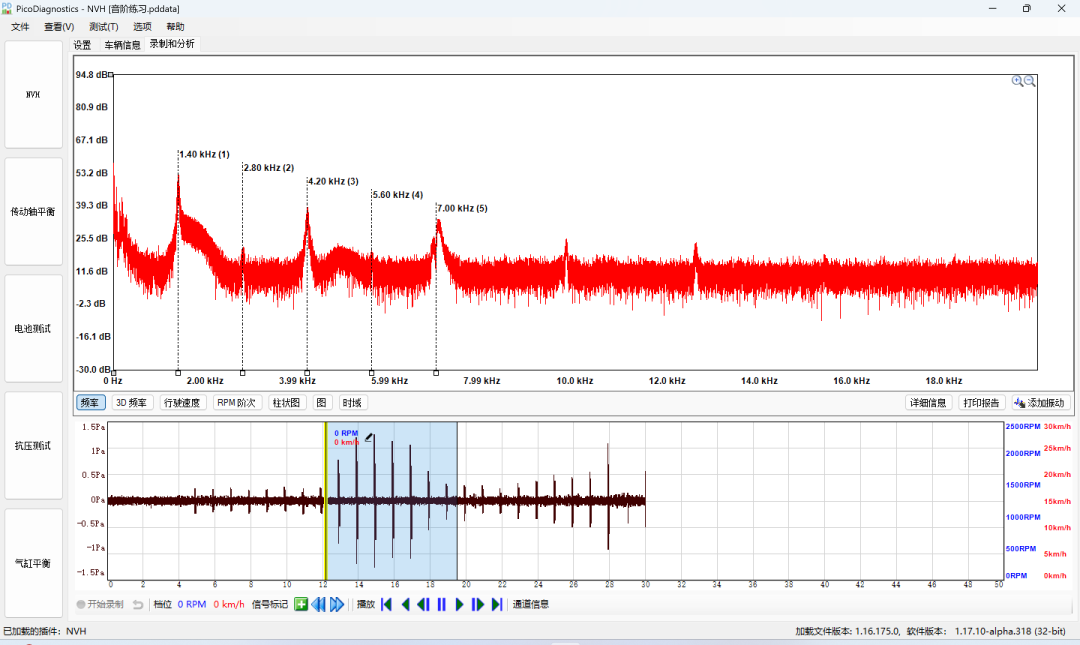Click the 添加振动 button
1080x645 pixels.
tap(1041, 402)
